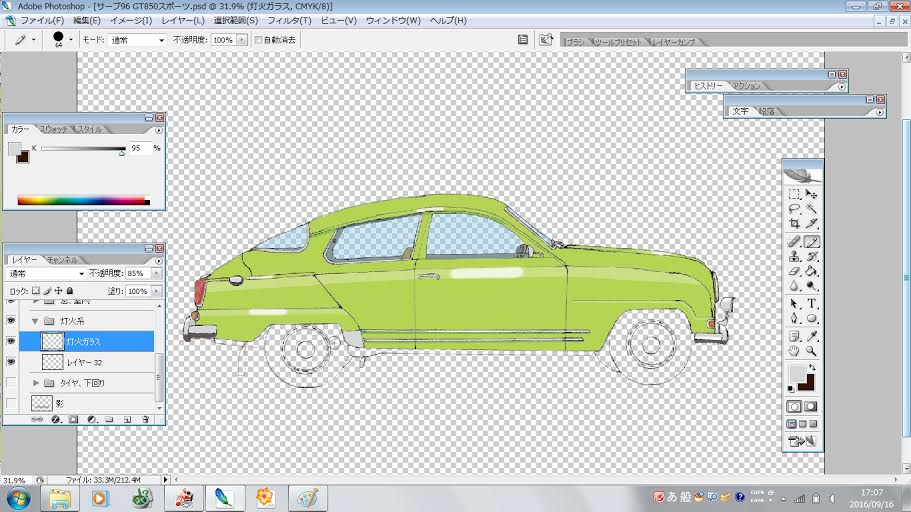Select the Ellipse shape tool

pos(811,318)
